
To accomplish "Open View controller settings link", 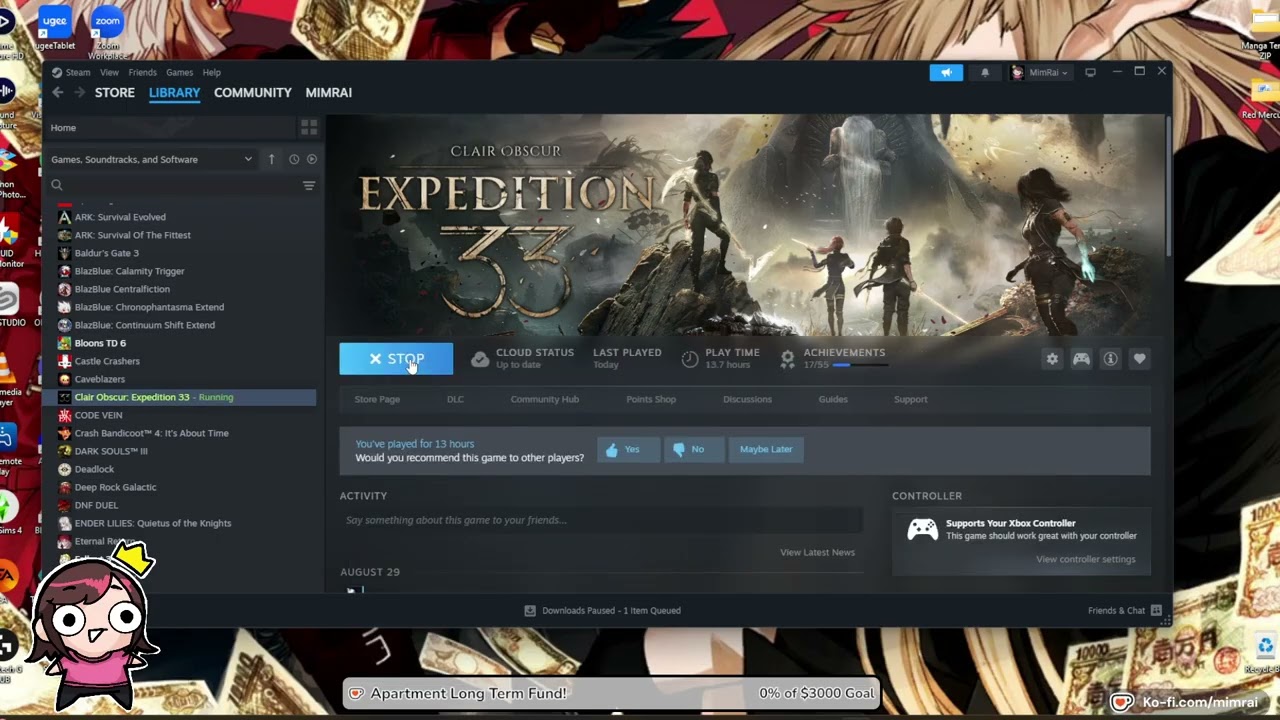I will point(1086,559).
